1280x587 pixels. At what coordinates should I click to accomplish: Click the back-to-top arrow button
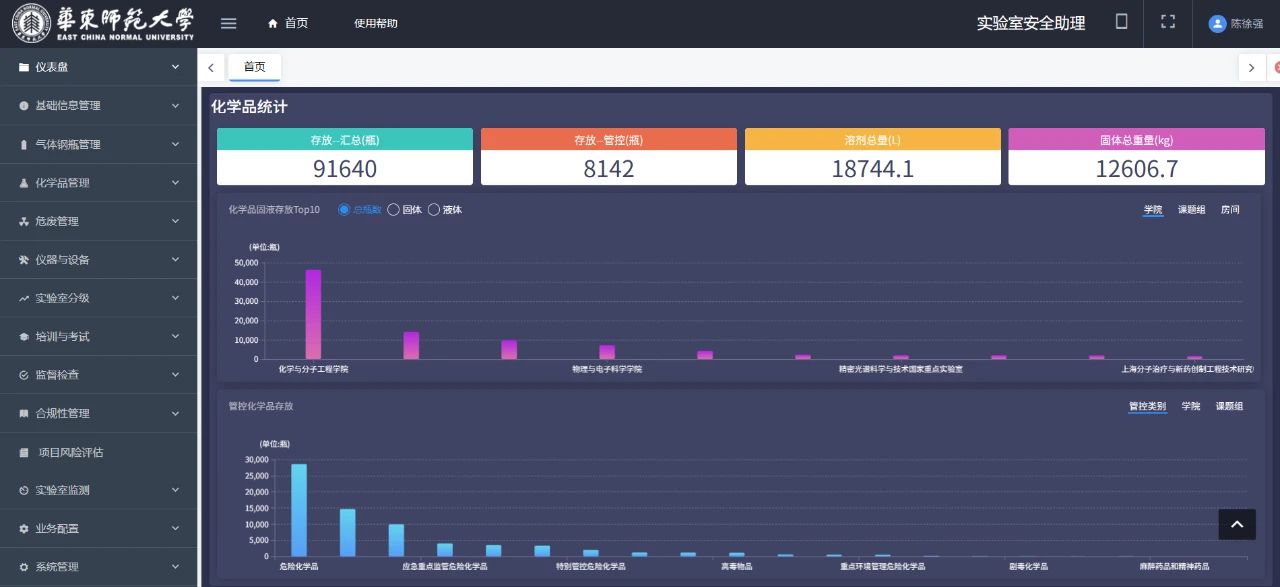tap(1236, 524)
